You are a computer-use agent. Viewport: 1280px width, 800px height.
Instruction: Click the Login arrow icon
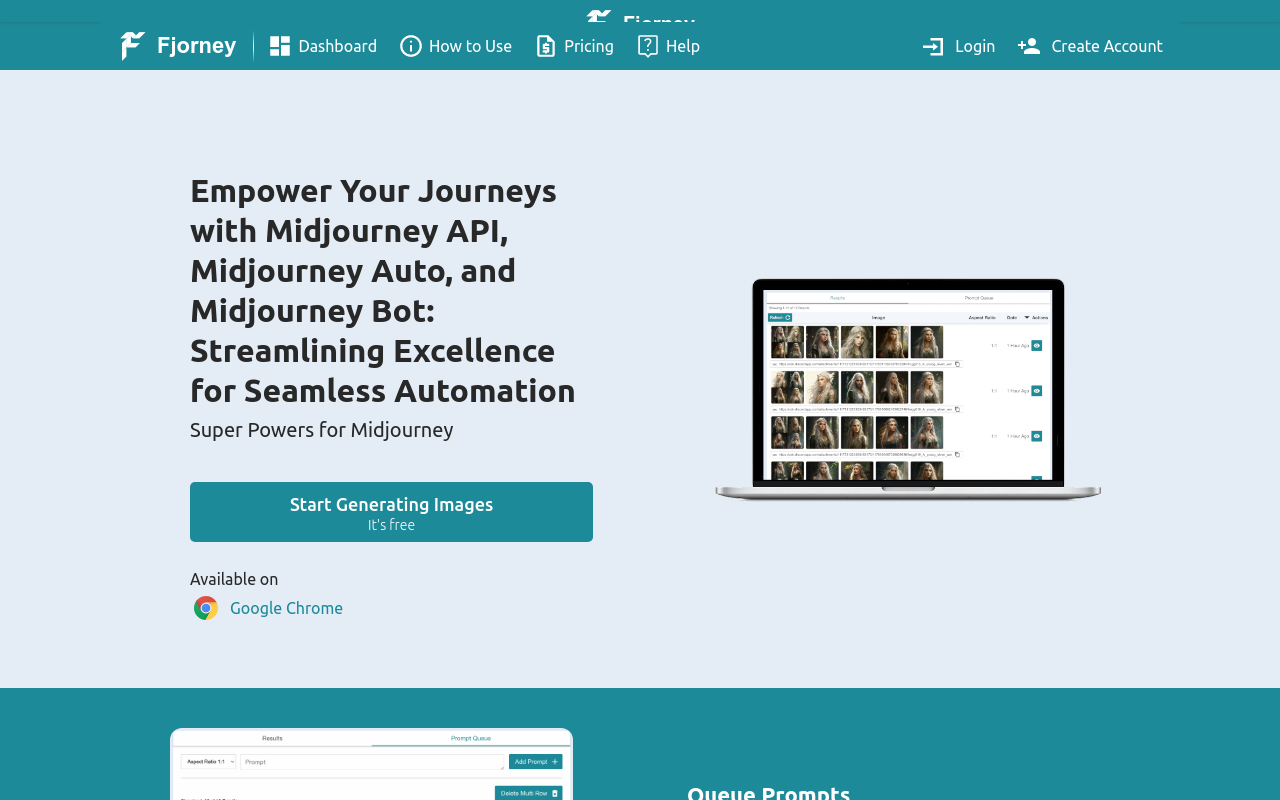[933, 46]
